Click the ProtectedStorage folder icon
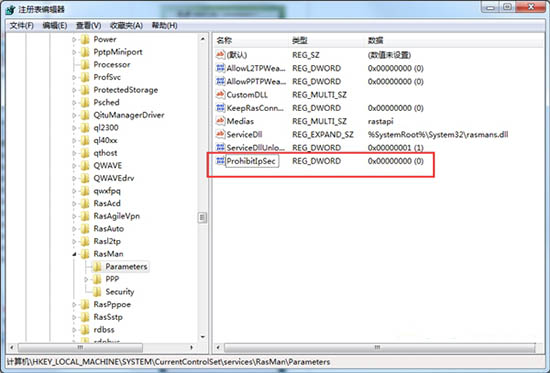 click(85, 90)
